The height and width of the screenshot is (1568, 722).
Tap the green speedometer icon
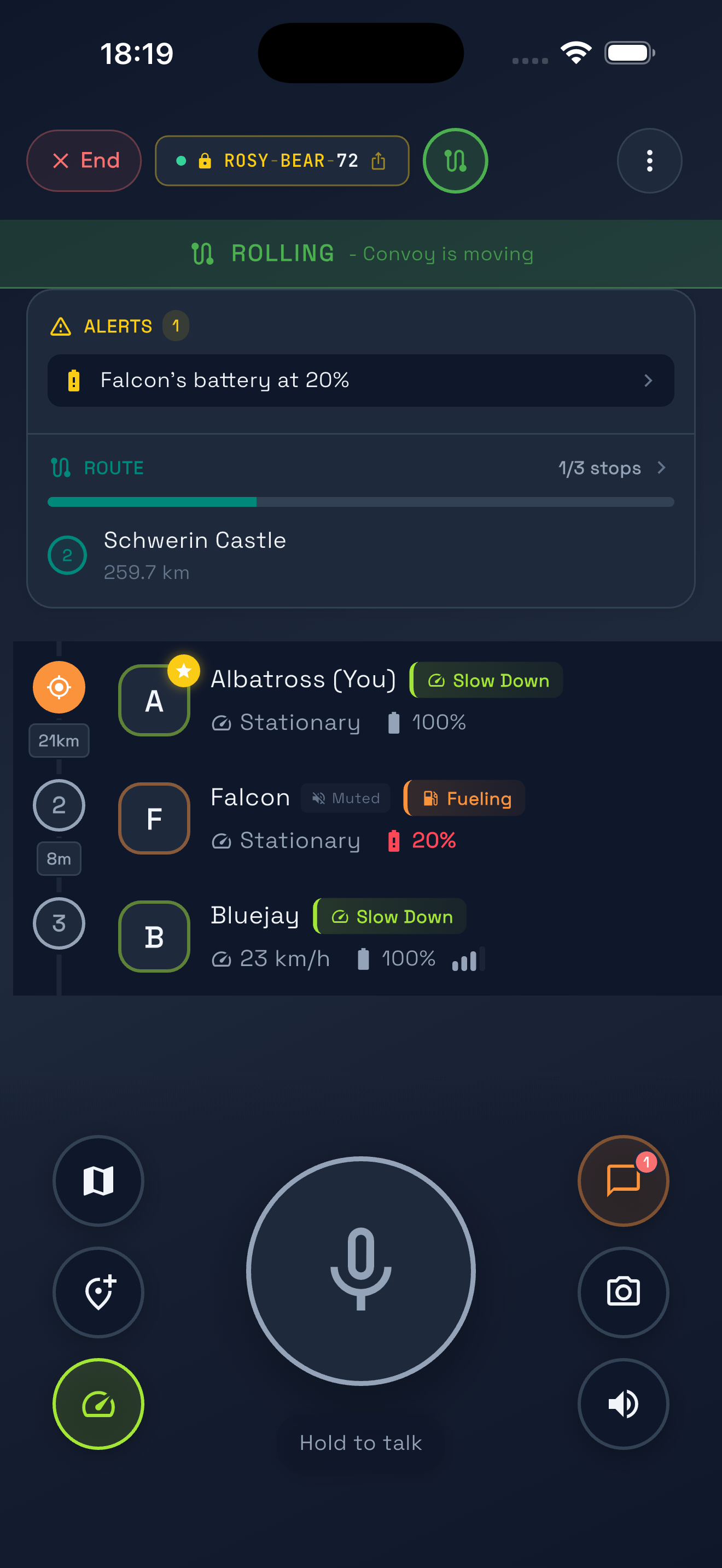(x=98, y=1403)
